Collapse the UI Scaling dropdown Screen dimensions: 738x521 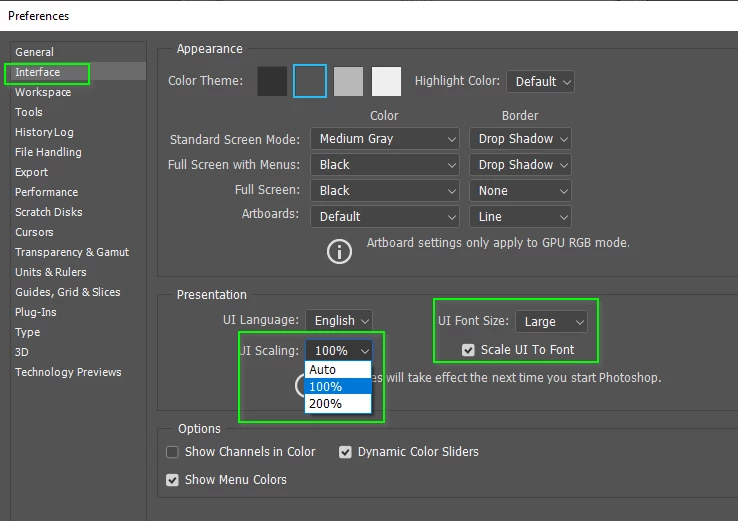(339, 351)
